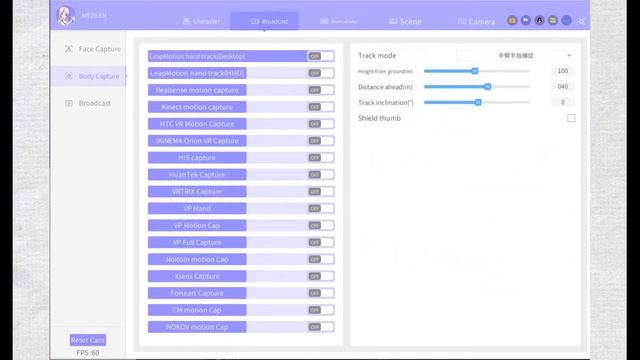Toggle the HIS capture switch
Viewport: 640px width, 360px height.
pos(321,158)
